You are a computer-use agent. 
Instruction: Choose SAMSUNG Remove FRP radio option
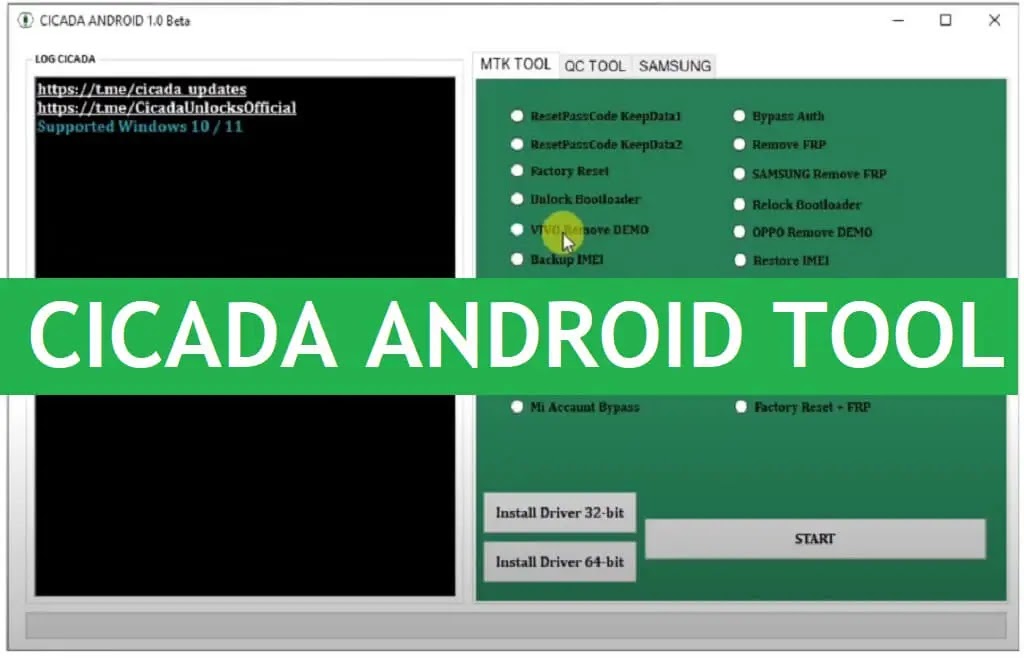pyautogui.click(x=739, y=174)
